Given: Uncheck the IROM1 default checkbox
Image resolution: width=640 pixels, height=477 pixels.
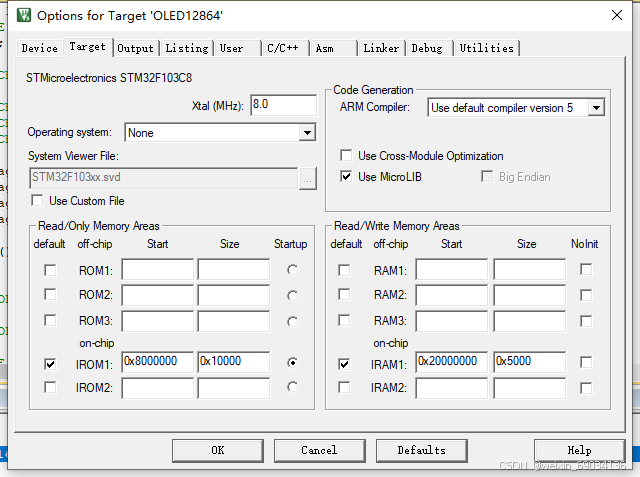Looking at the screenshot, I should pos(50,364).
